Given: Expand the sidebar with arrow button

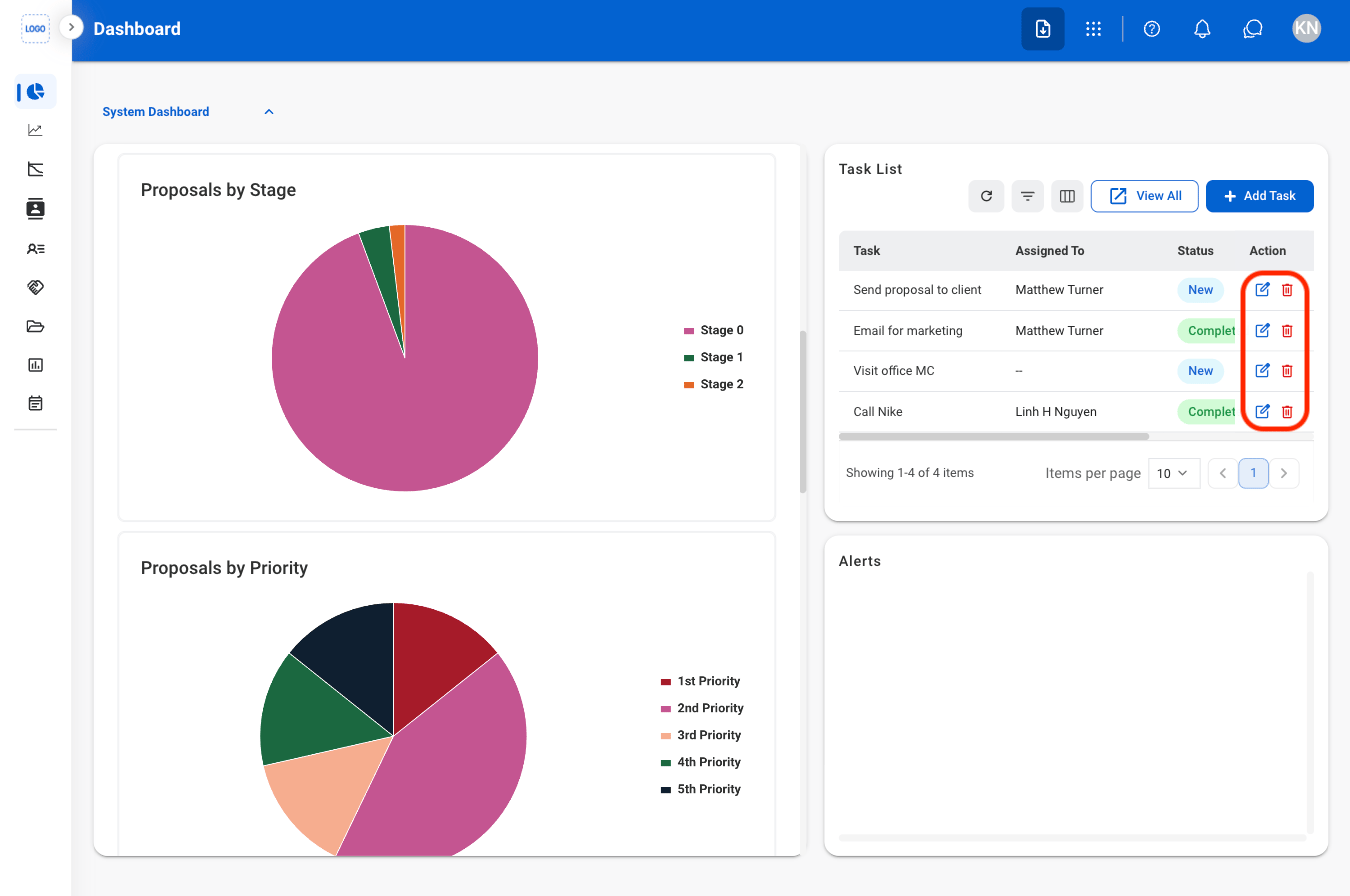Looking at the screenshot, I should (71, 27).
